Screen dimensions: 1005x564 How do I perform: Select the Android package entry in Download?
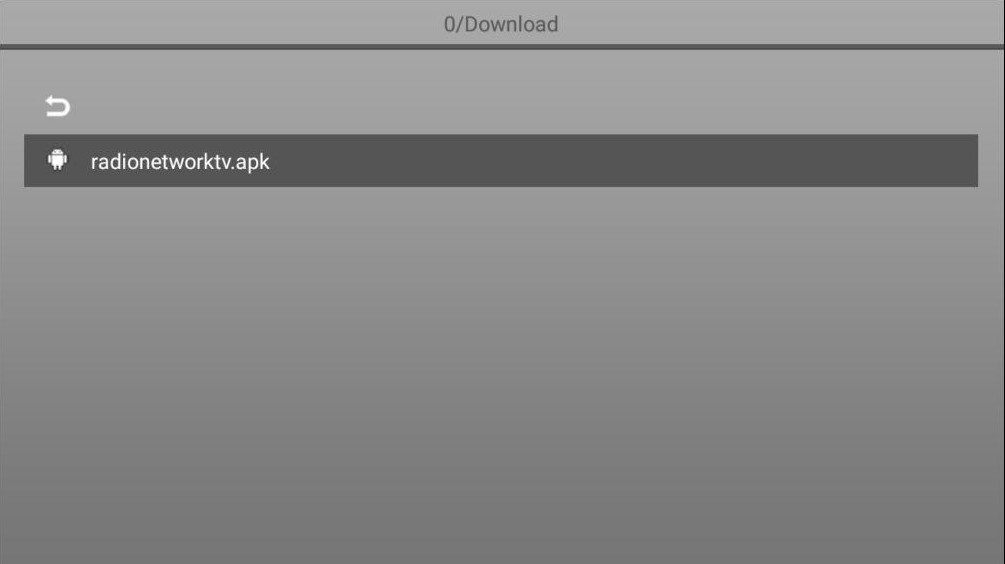pyautogui.click(x=501, y=161)
